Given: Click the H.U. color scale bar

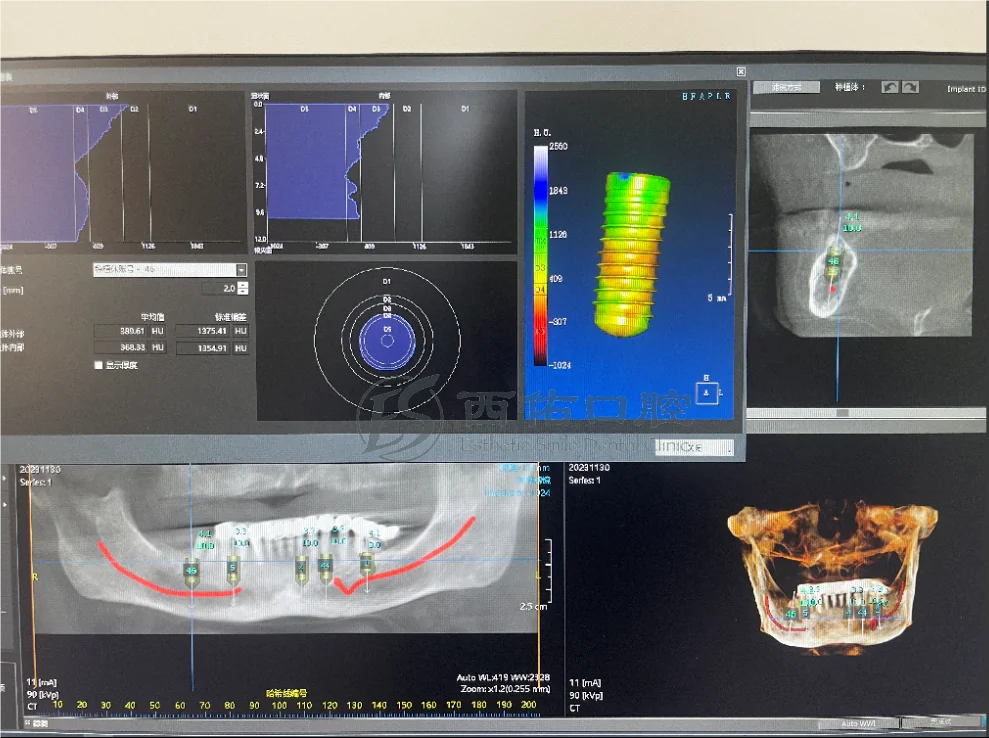Looking at the screenshot, I should [x=540, y=256].
